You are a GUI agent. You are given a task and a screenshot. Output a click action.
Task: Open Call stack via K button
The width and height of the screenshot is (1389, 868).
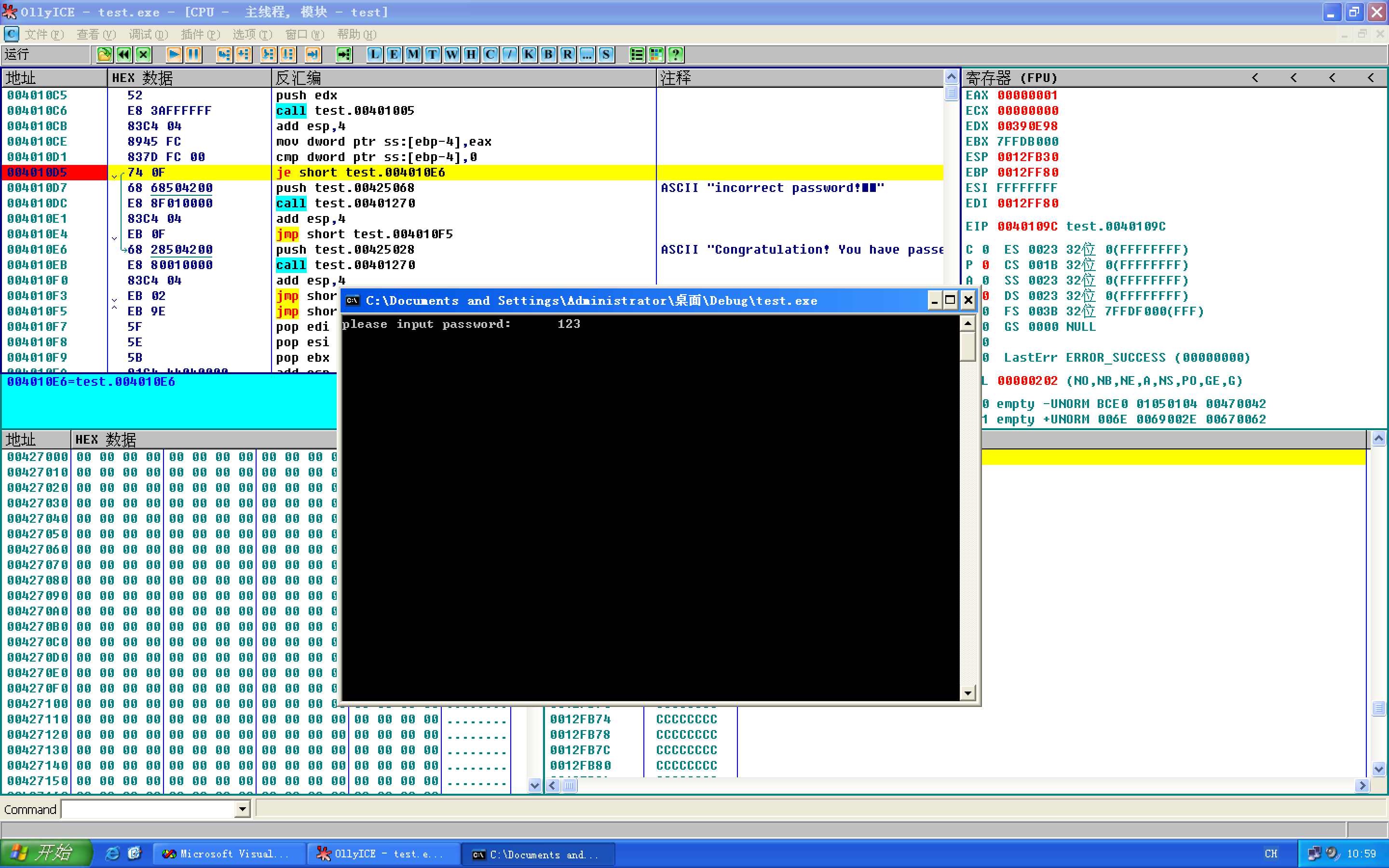[x=529, y=54]
